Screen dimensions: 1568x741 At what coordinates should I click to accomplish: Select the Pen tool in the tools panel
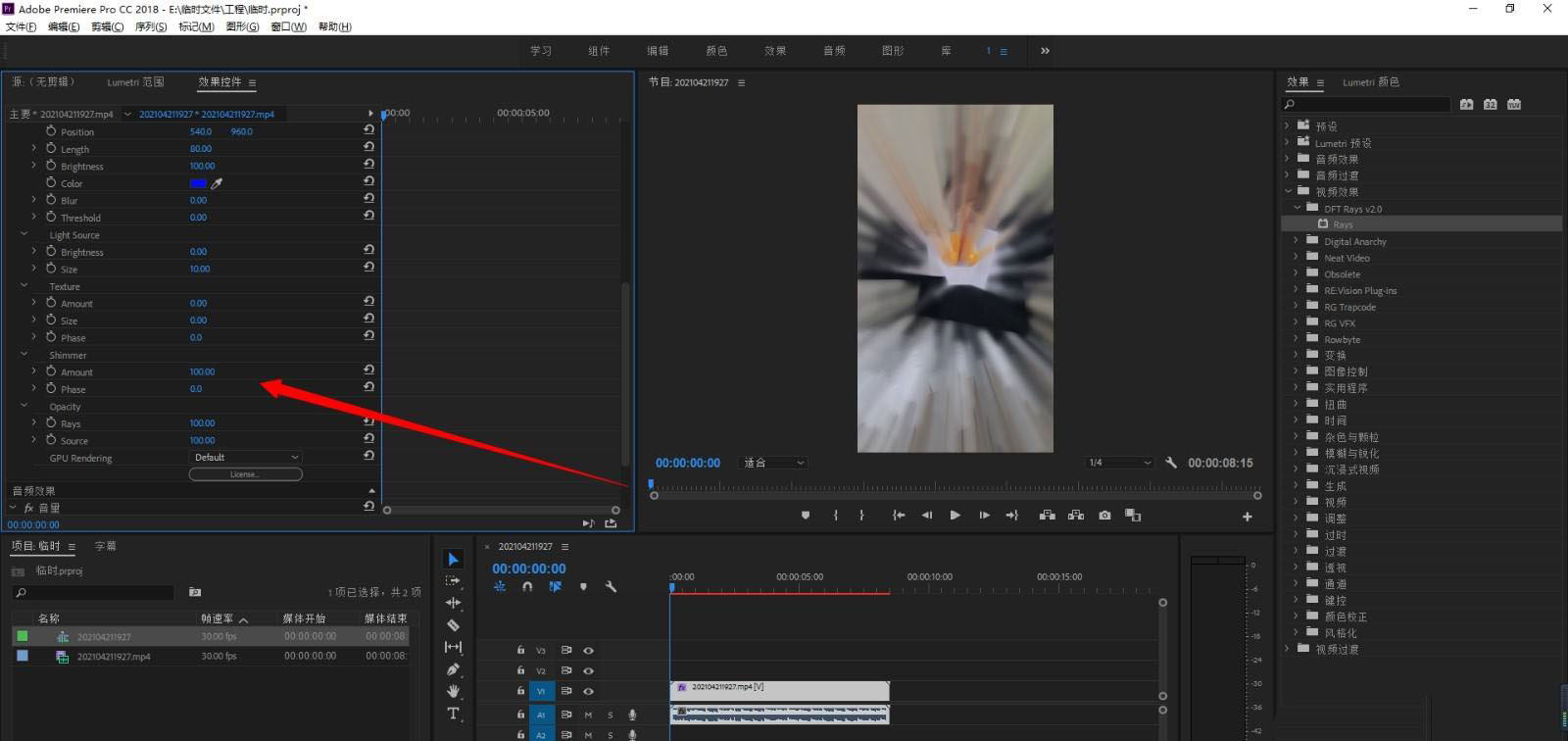453,669
